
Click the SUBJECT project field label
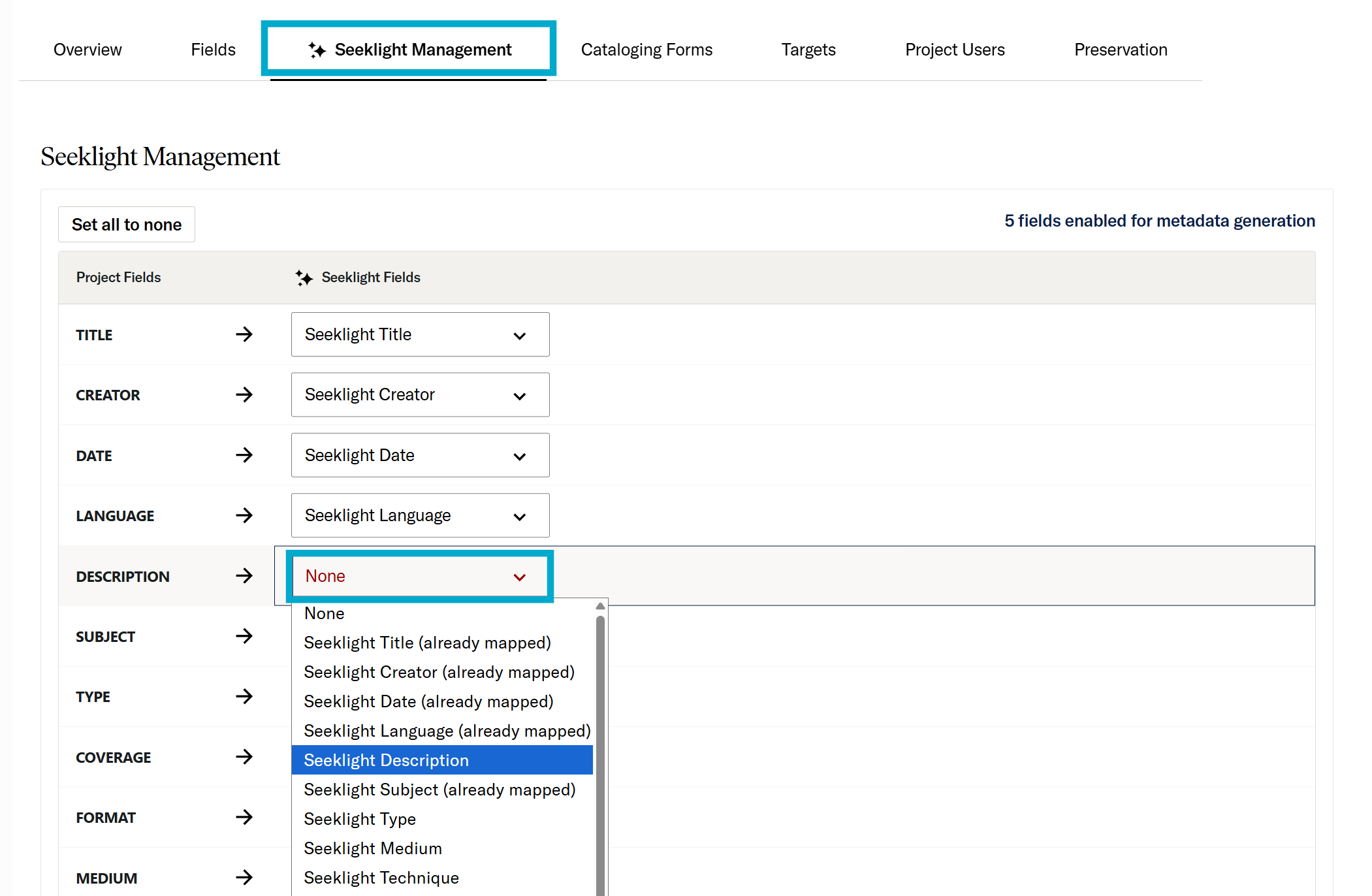[x=106, y=637]
